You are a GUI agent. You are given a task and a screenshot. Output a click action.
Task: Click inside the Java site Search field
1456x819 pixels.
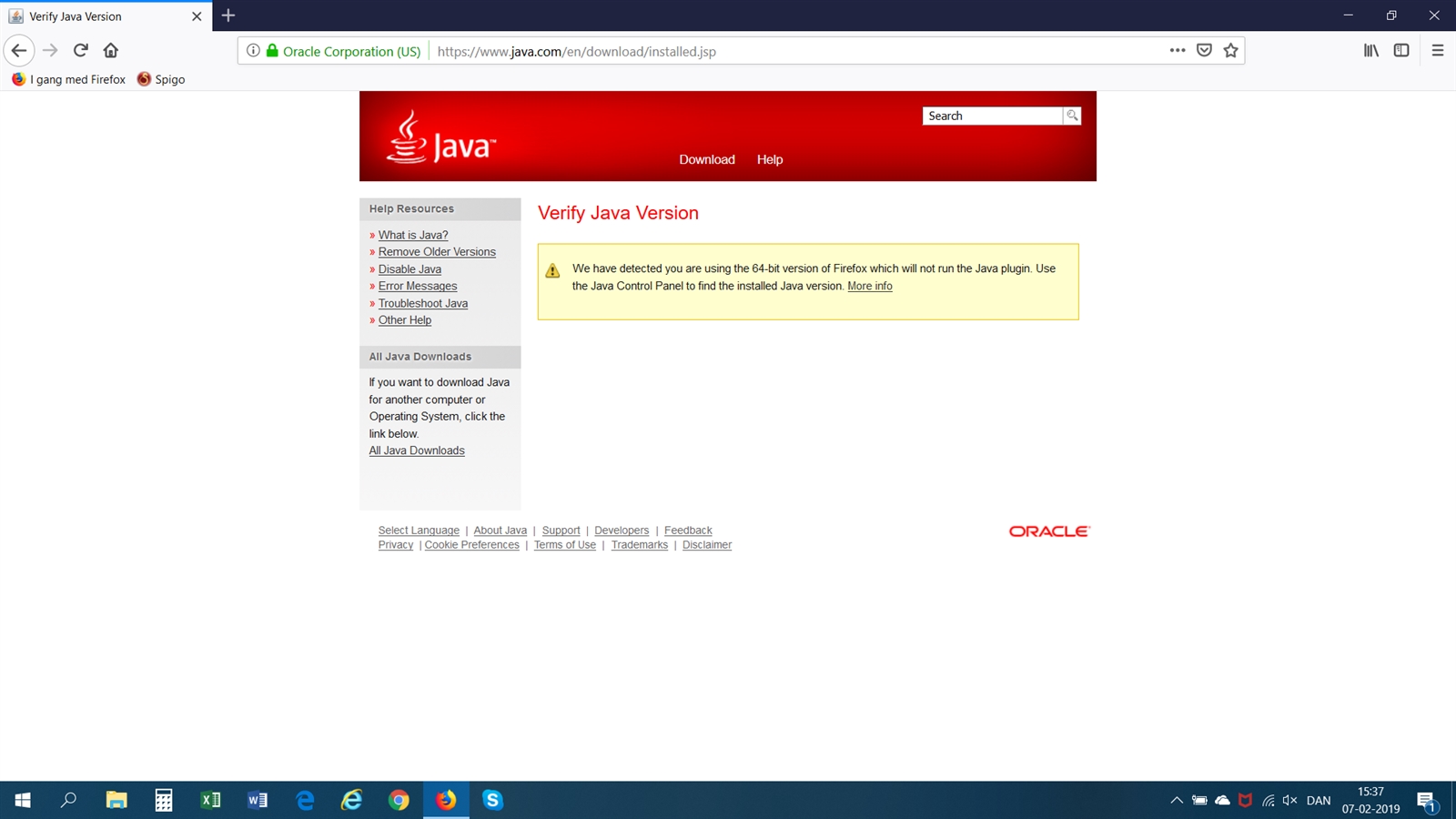pos(992,116)
